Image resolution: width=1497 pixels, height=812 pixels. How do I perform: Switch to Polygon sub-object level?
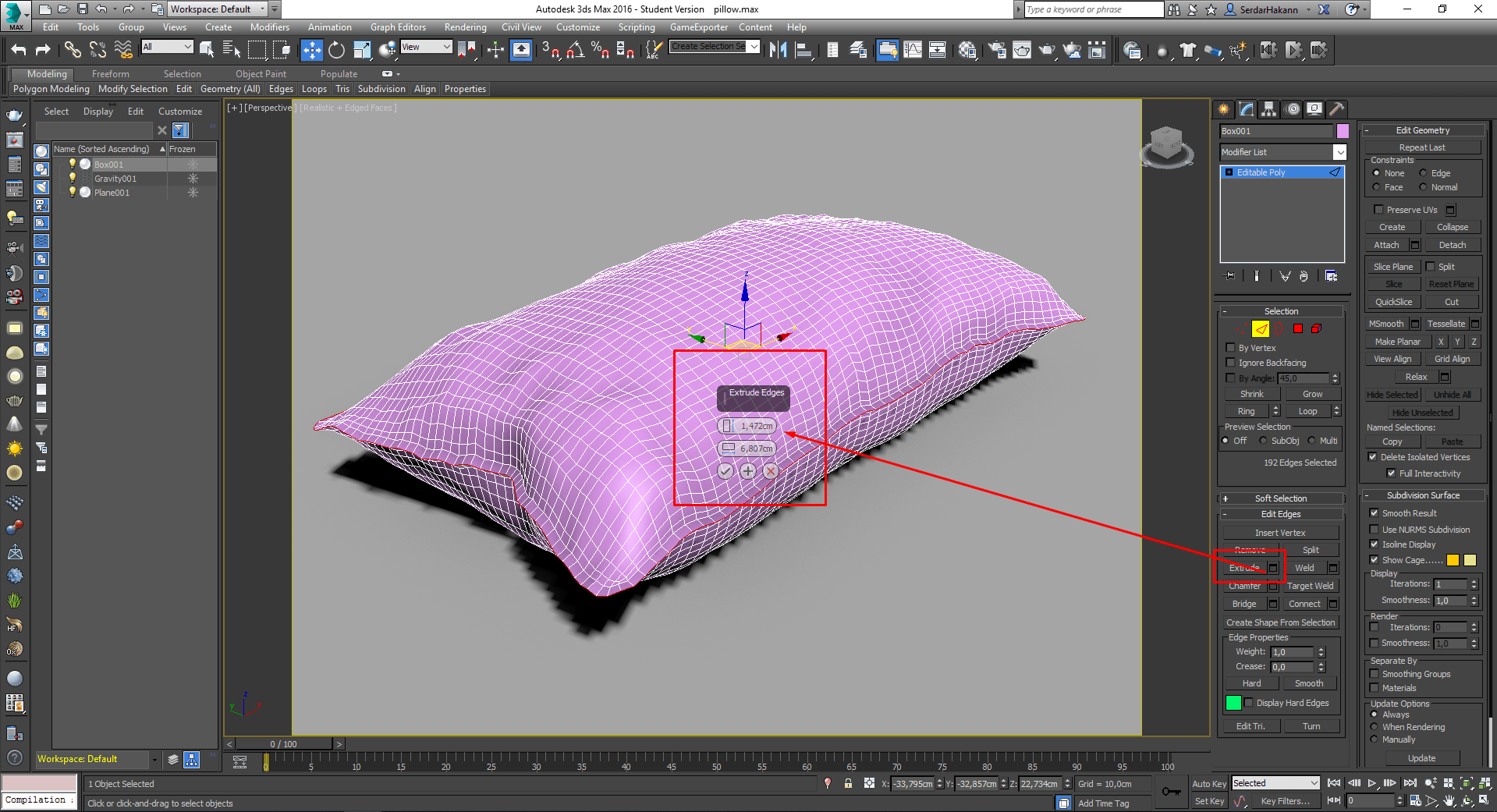click(x=1298, y=329)
